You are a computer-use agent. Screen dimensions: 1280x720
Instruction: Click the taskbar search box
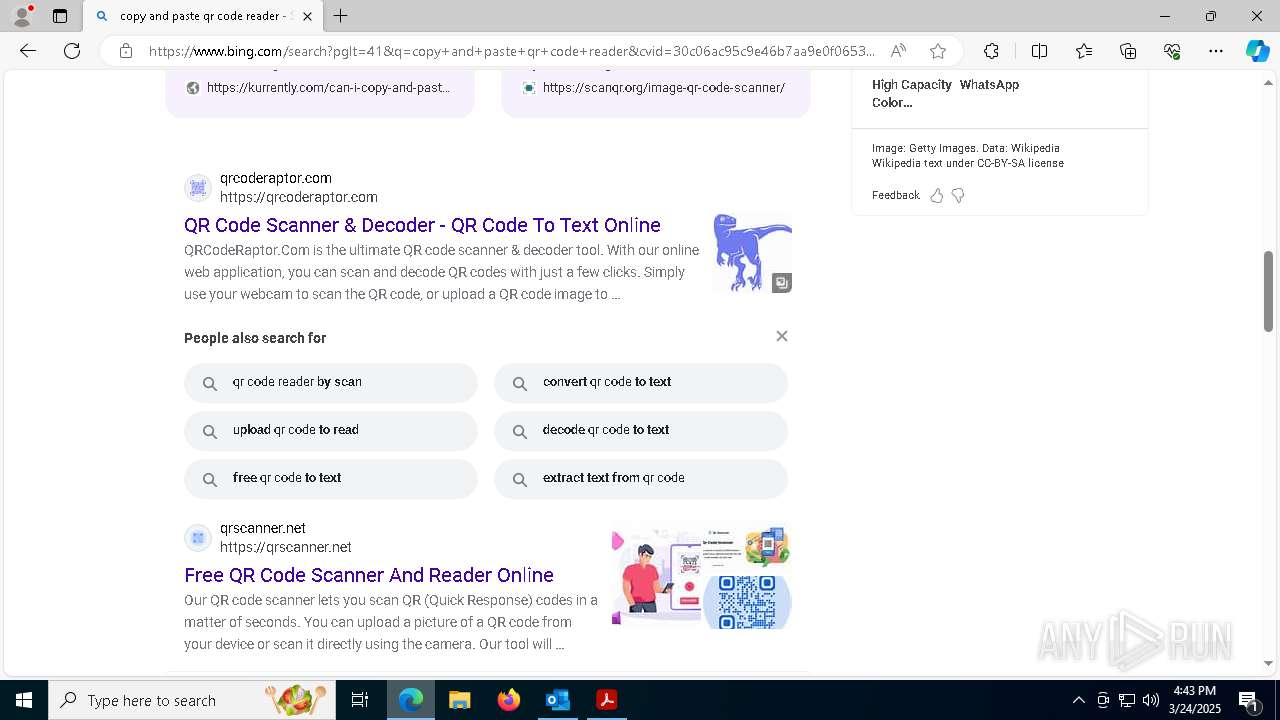193,700
